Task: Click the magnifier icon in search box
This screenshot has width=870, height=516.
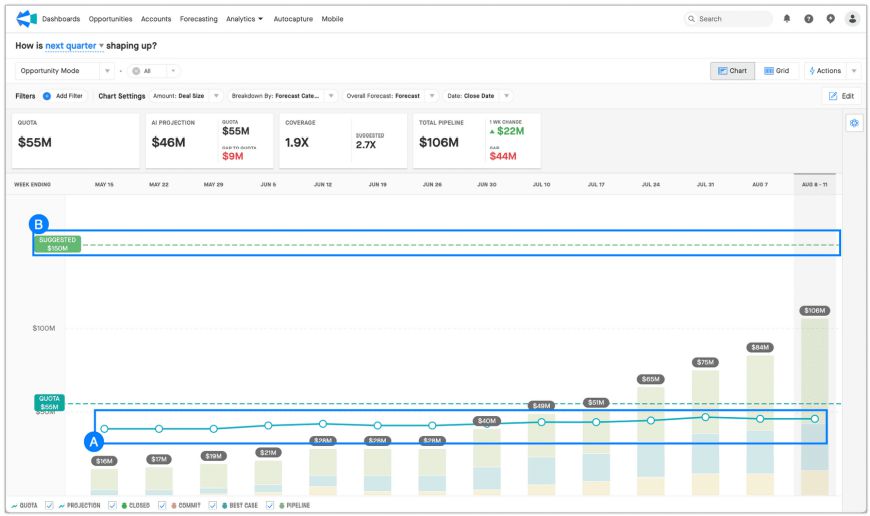Action: click(x=691, y=19)
